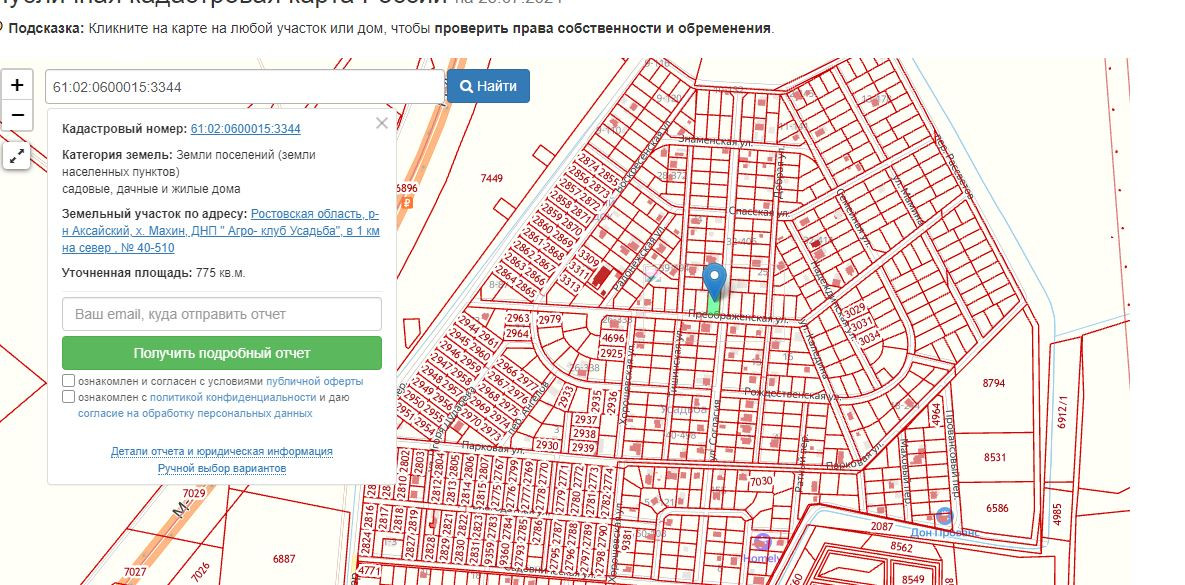Select parcel 8549 on the map
This screenshot has width=1185, height=585.
click(913, 580)
